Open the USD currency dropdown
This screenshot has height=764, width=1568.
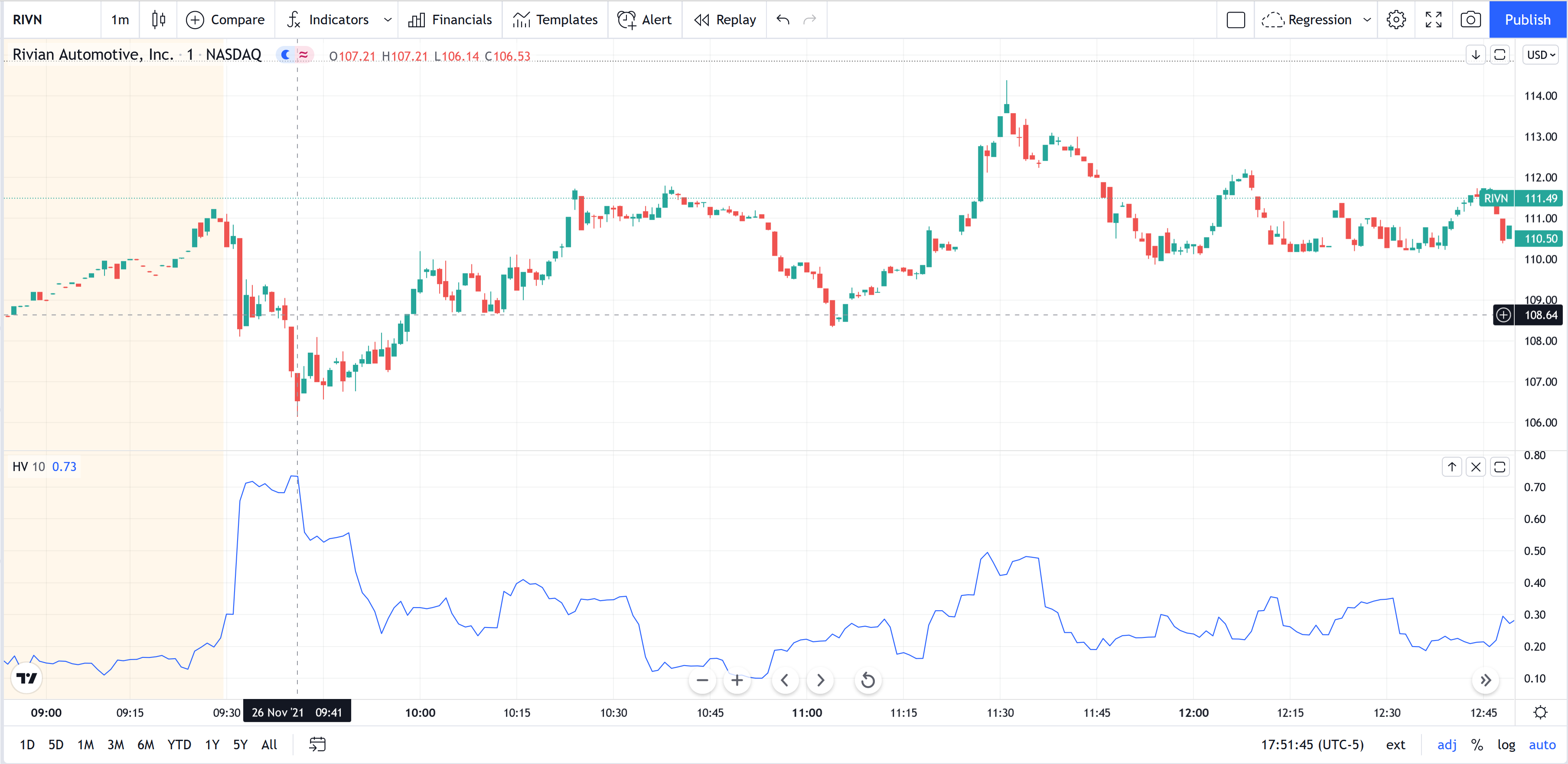[x=1541, y=55]
